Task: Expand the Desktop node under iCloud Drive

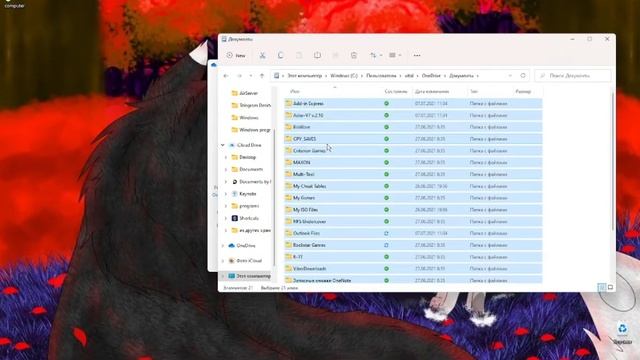Action: pyautogui.click(x=226, y=157)
